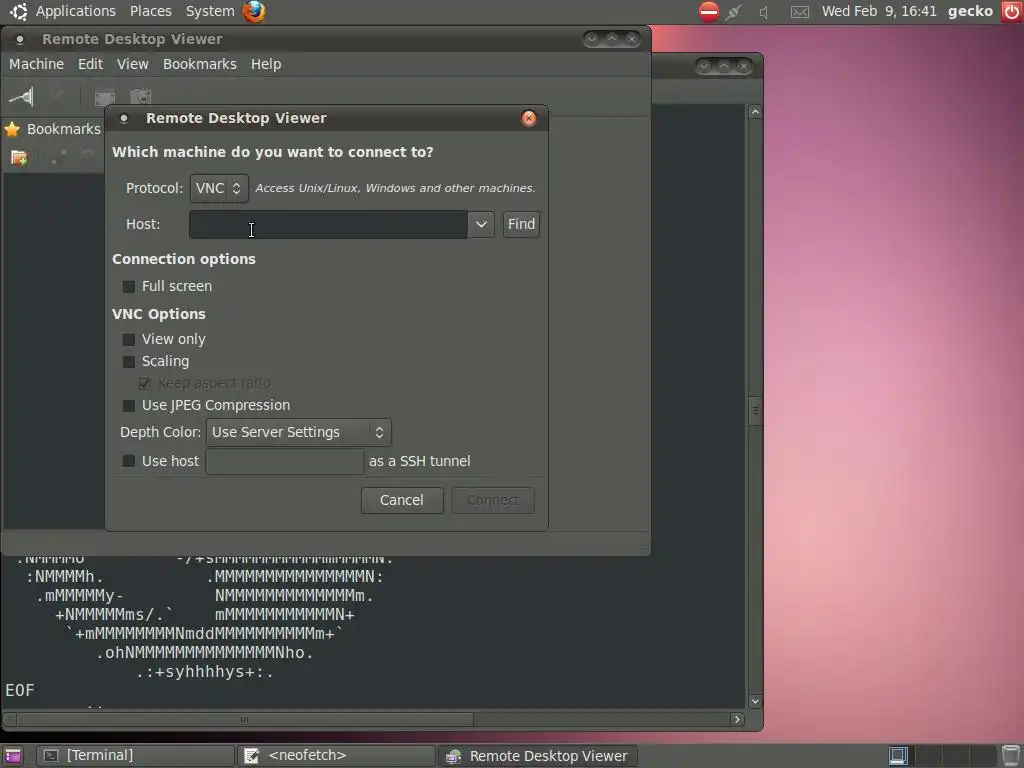
Task: Click the editor's horizontal scrollbar handle
Action: click(x=245, y=720)
